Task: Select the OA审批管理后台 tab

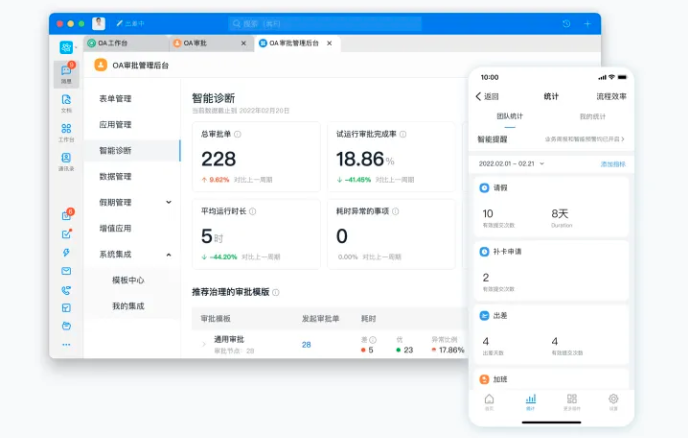Action: pos(297,43)
